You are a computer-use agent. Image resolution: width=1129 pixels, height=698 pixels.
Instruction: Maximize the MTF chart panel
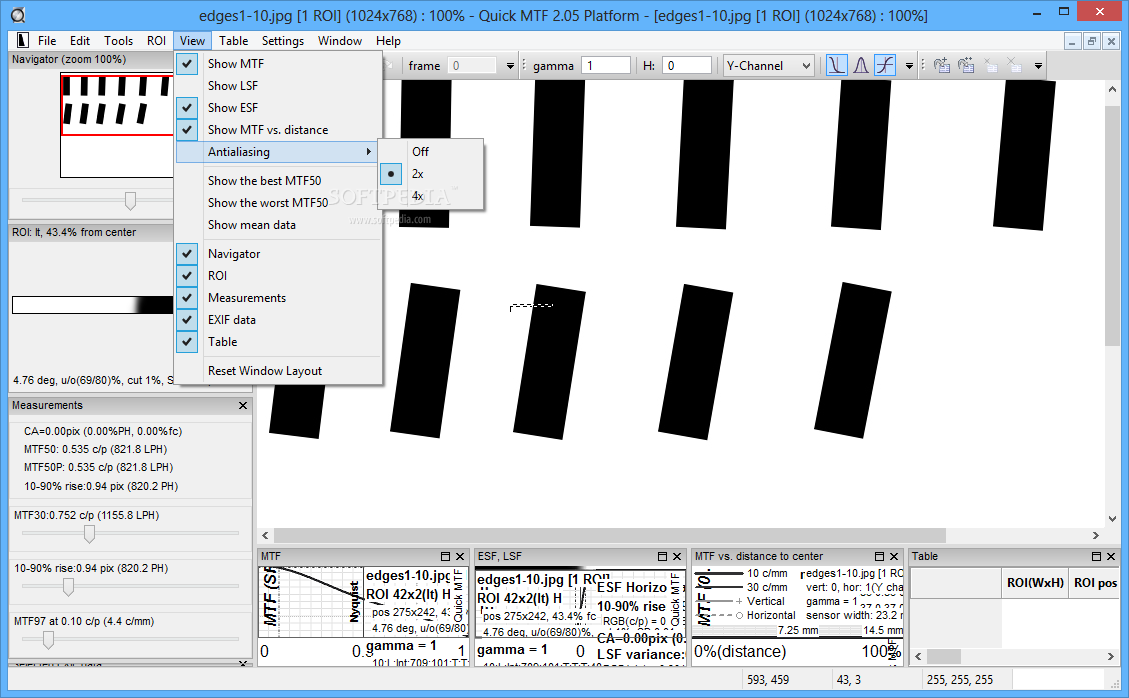[445, 556]
